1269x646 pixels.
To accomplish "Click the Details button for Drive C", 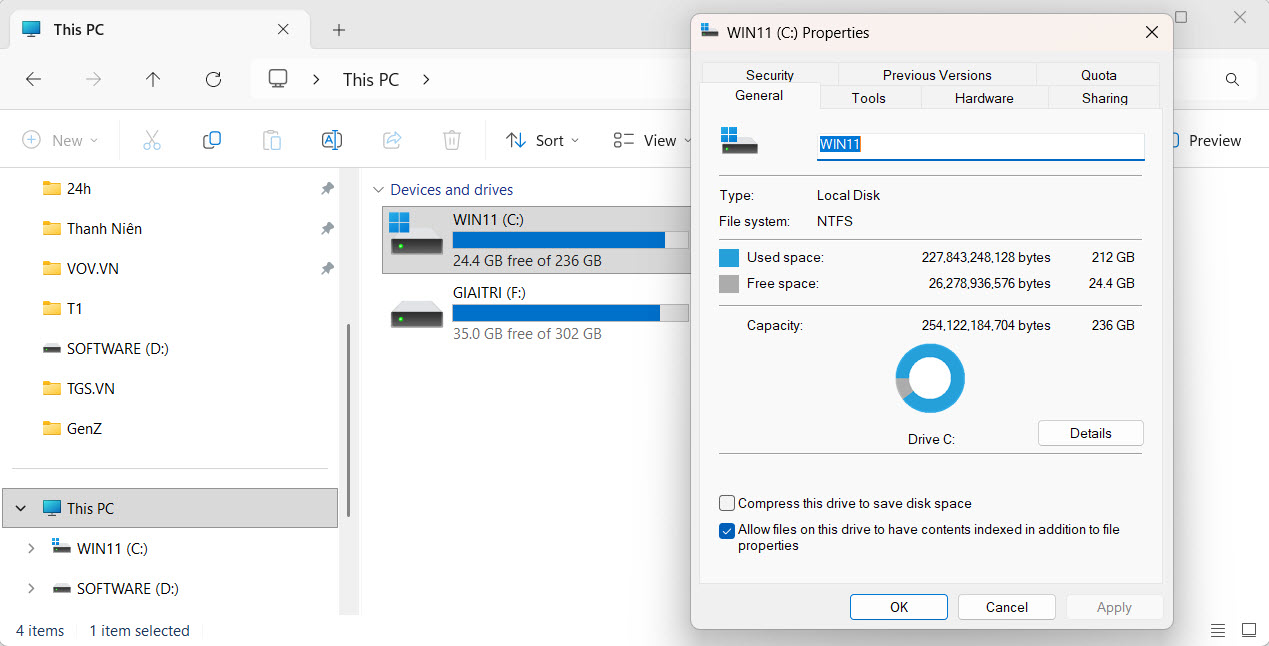I will [x=1090, y=432].
